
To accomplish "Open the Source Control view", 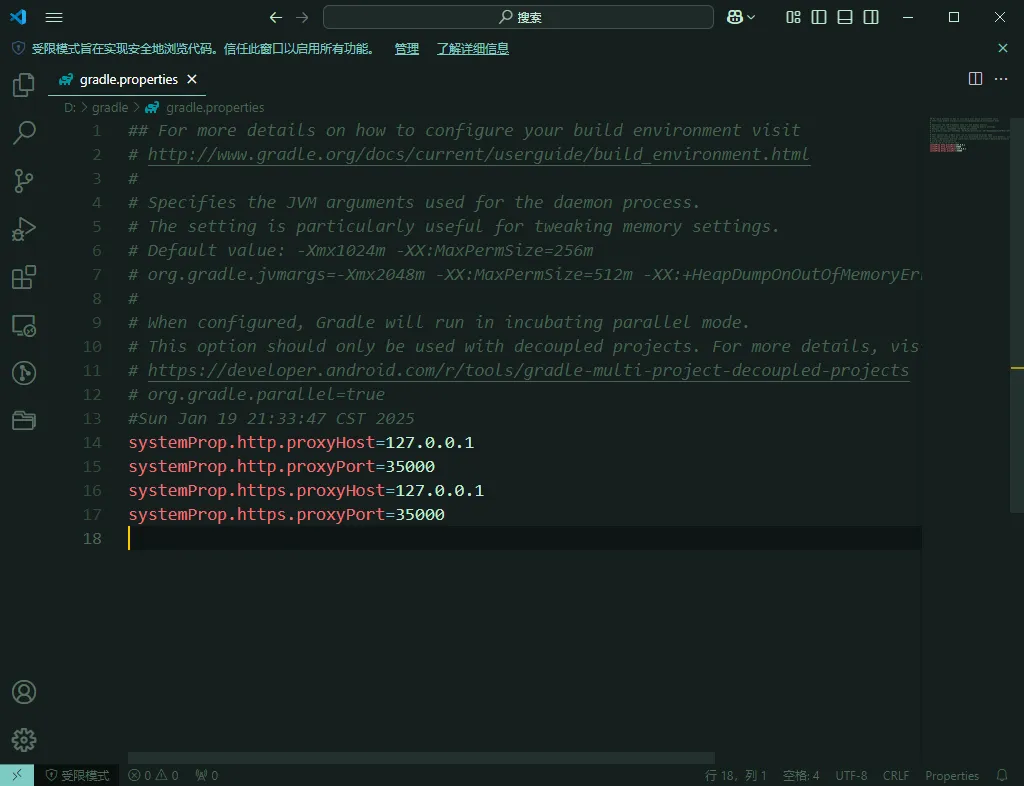I will point(24,181).
